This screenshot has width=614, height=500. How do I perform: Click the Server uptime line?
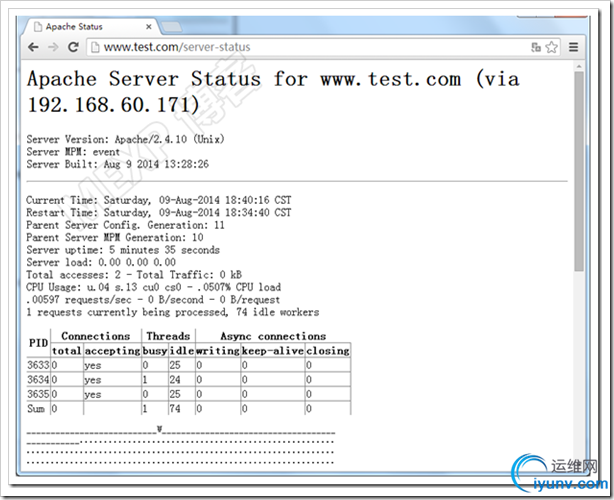(123, 250)
